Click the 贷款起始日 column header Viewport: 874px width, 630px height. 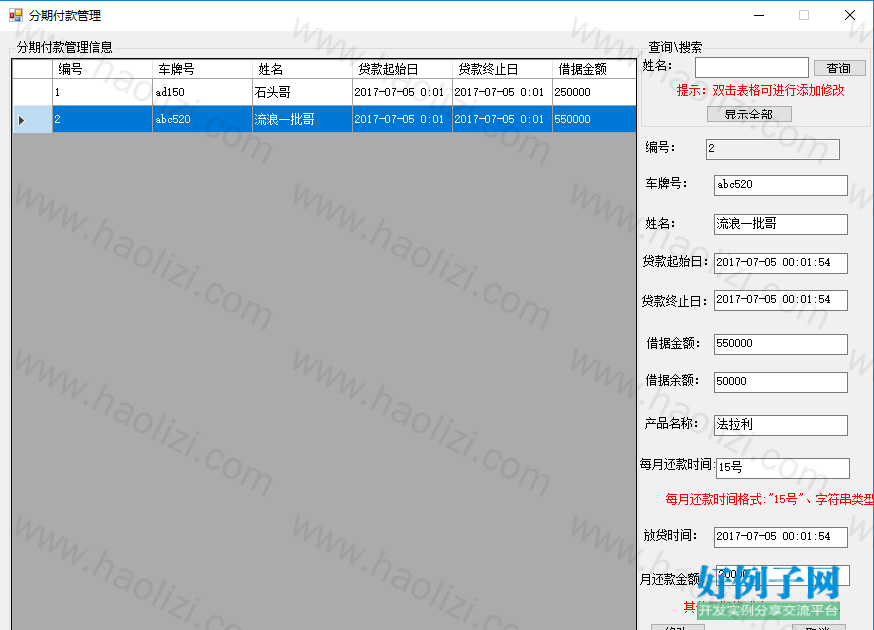point(402,69)
